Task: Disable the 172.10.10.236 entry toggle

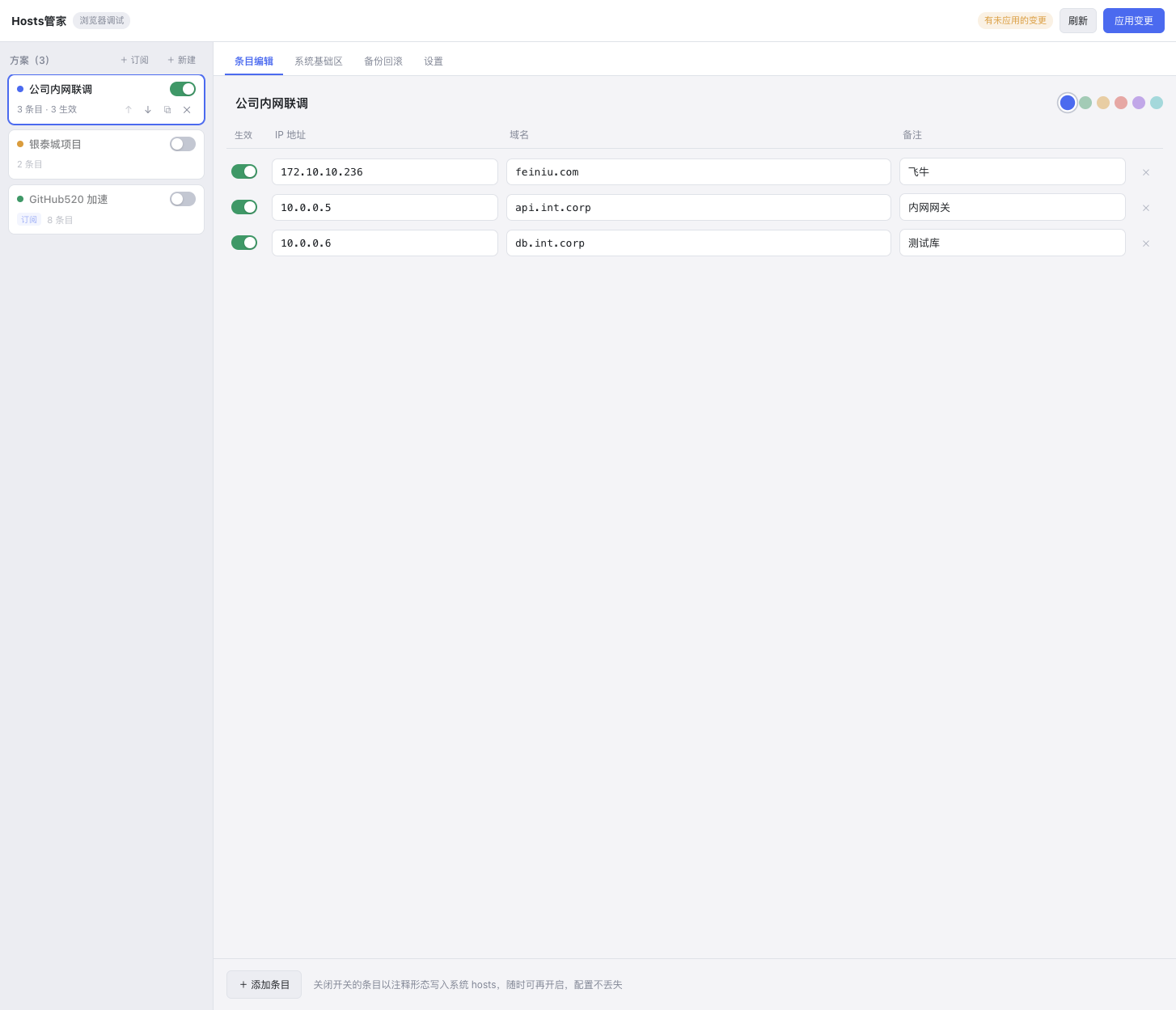Action: pyautogui.click(x=244, y=171)
